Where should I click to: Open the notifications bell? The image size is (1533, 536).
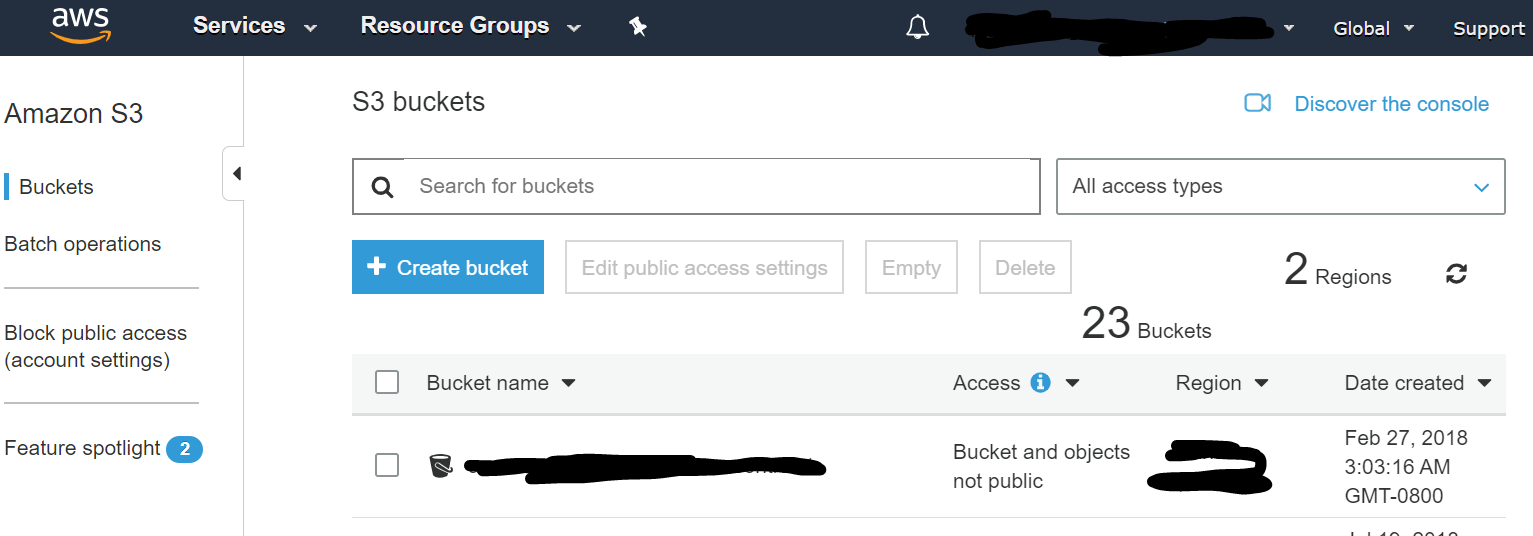click(x=917, y=28)
